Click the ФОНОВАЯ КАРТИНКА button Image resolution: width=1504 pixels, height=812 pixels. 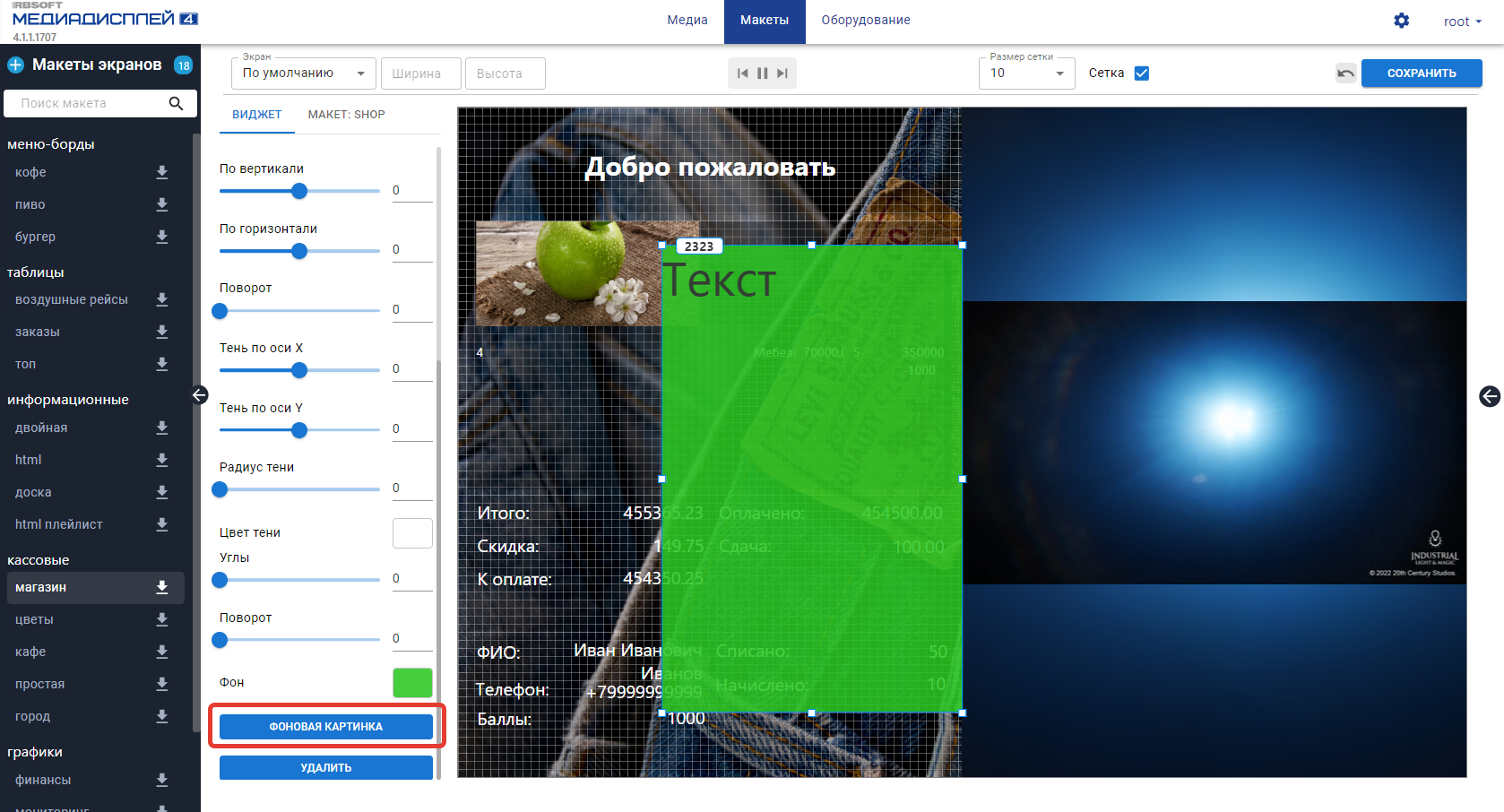pyautogui.click(x=326, y=727)
